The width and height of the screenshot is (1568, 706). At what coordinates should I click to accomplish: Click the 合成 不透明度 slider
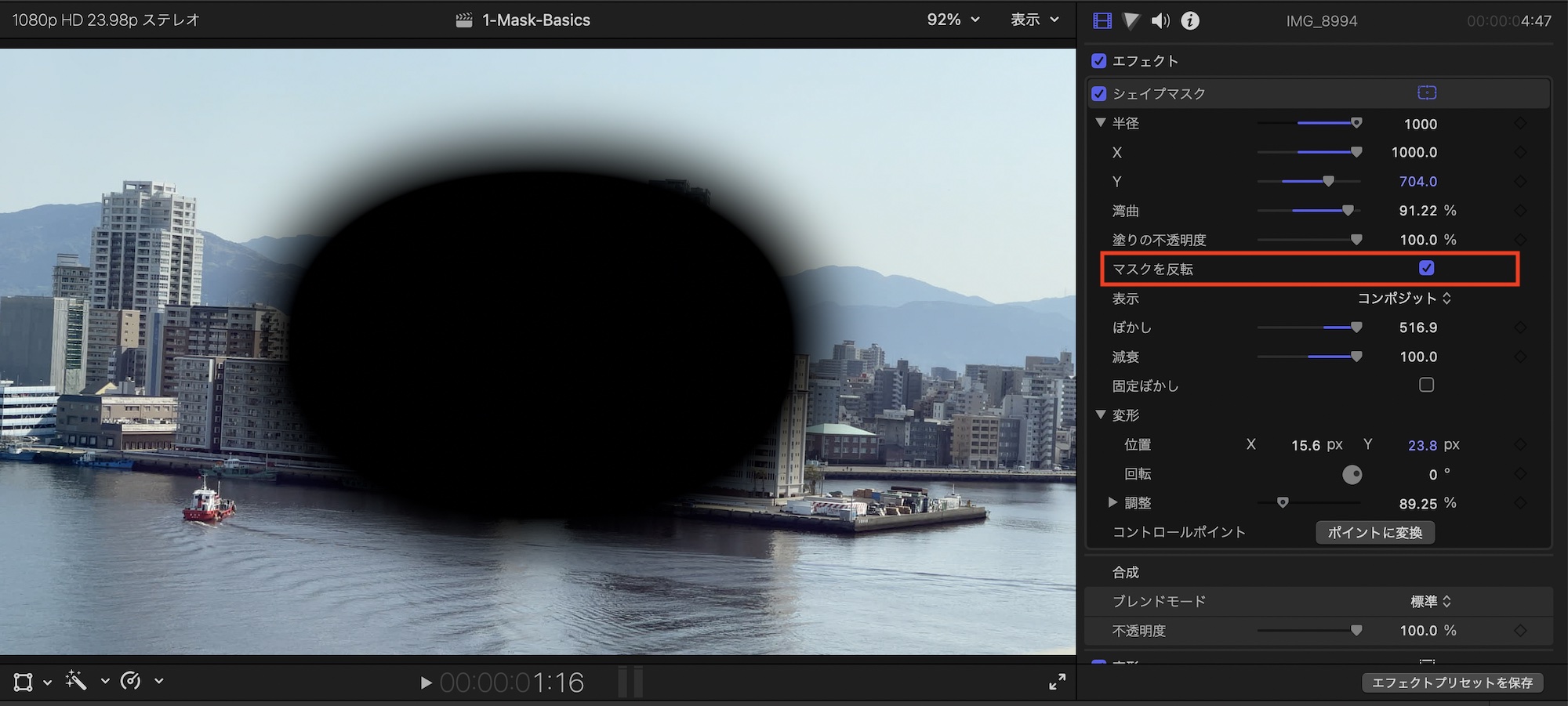(1309, 631)
